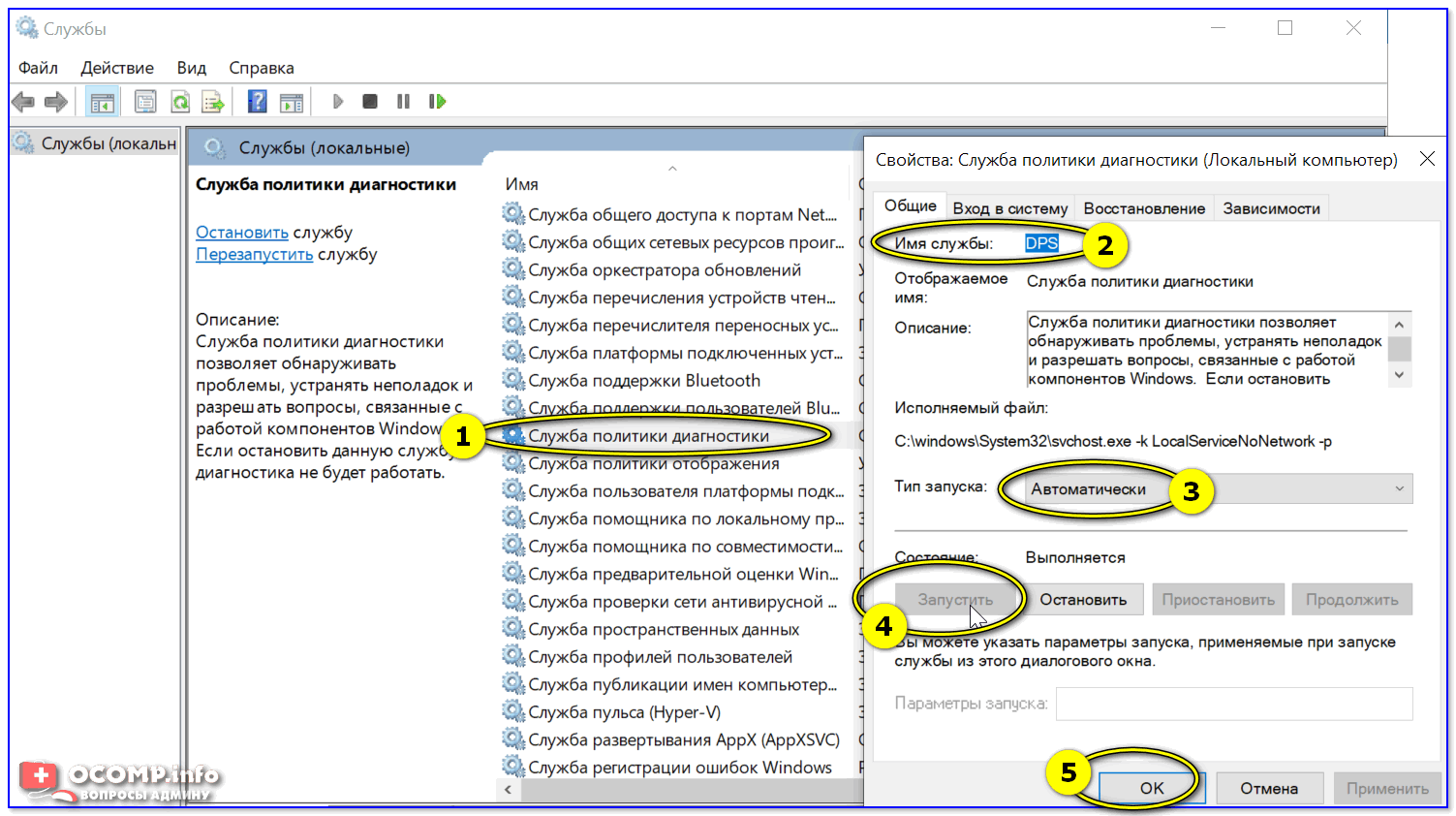Switch to the Зависимости tab
Screen dimensions: 1456x816
[x=1271, y=208]
